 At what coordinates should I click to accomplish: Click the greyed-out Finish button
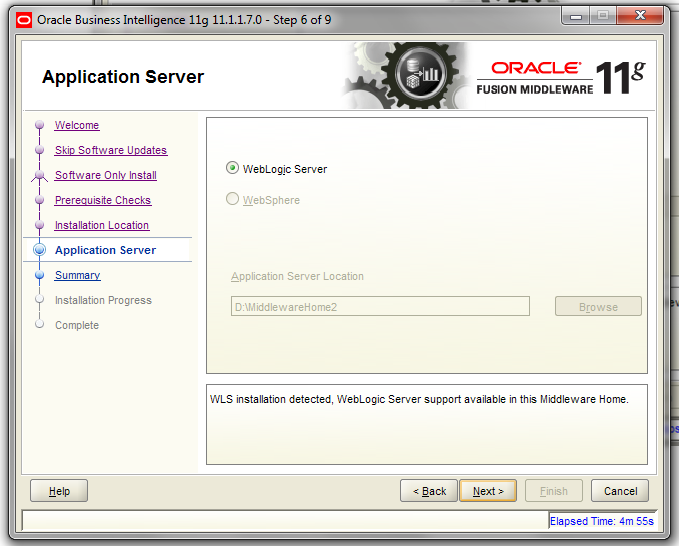pos(554,491)
